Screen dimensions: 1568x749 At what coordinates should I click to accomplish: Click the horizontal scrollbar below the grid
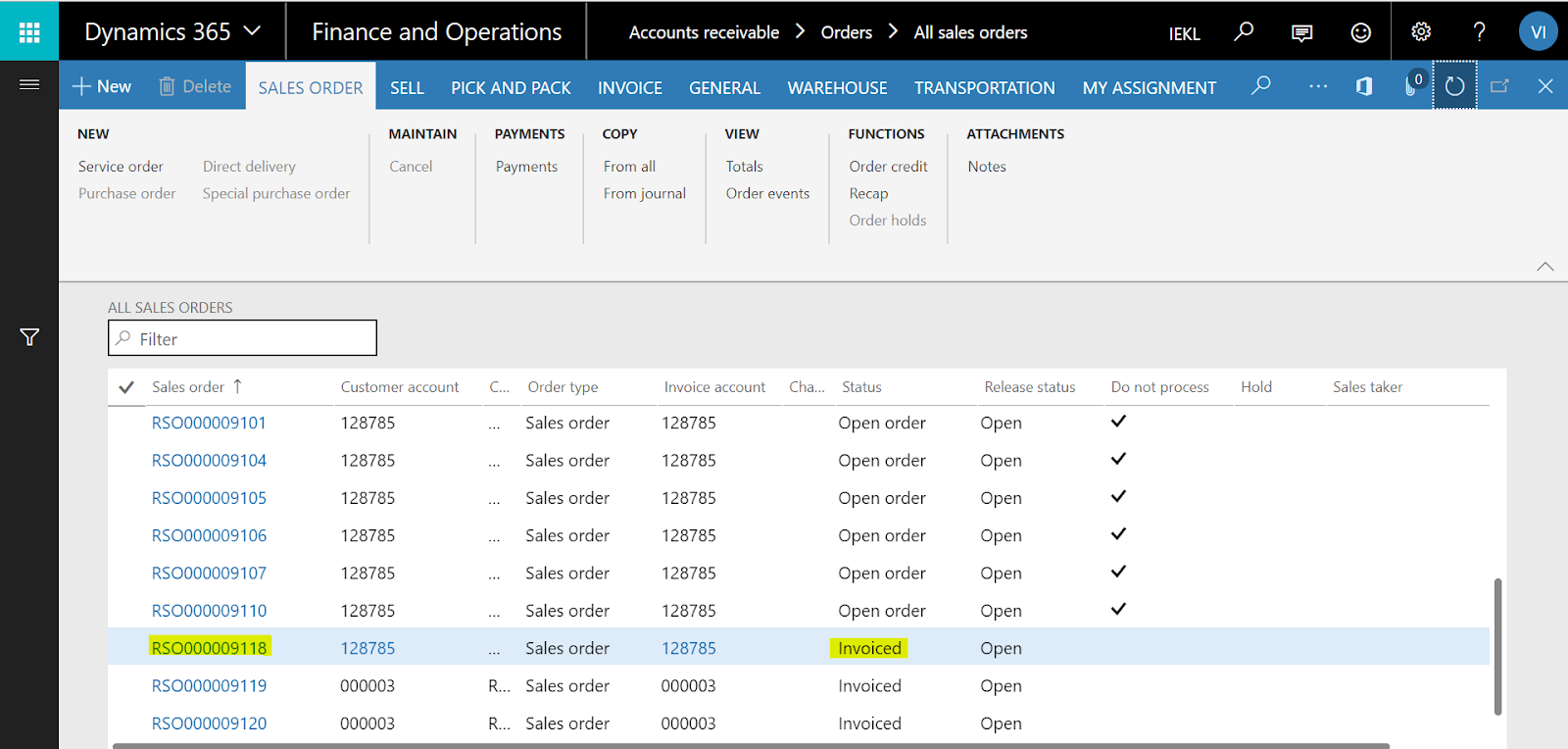point(751,745)
